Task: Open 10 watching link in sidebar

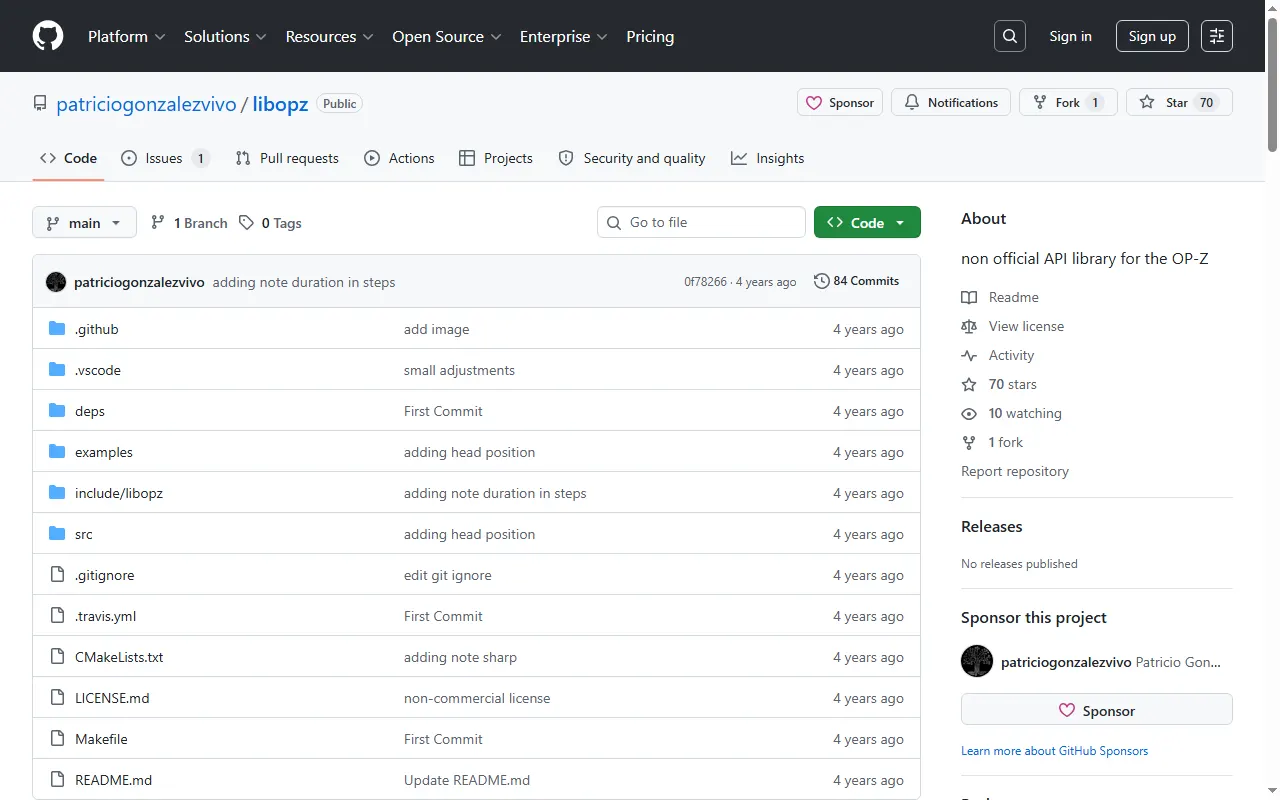Action: (1011, 413)
